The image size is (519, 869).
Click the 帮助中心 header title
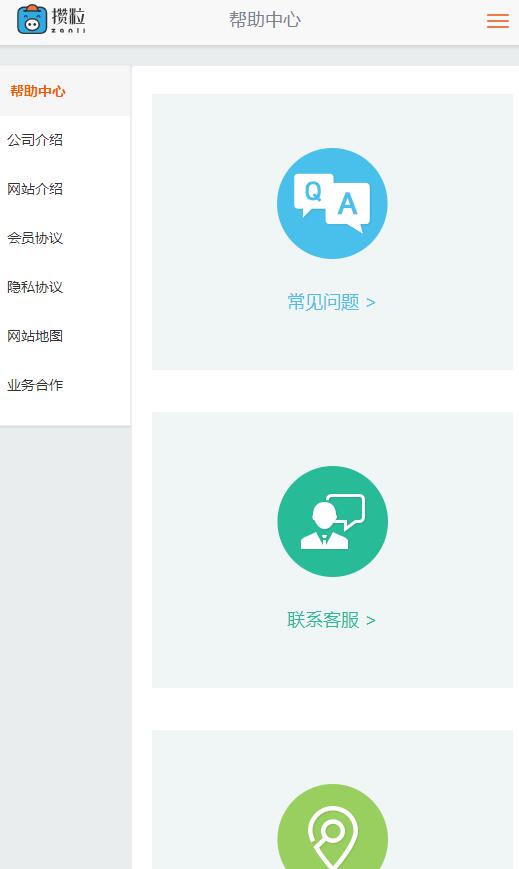(x=265, y=20)
